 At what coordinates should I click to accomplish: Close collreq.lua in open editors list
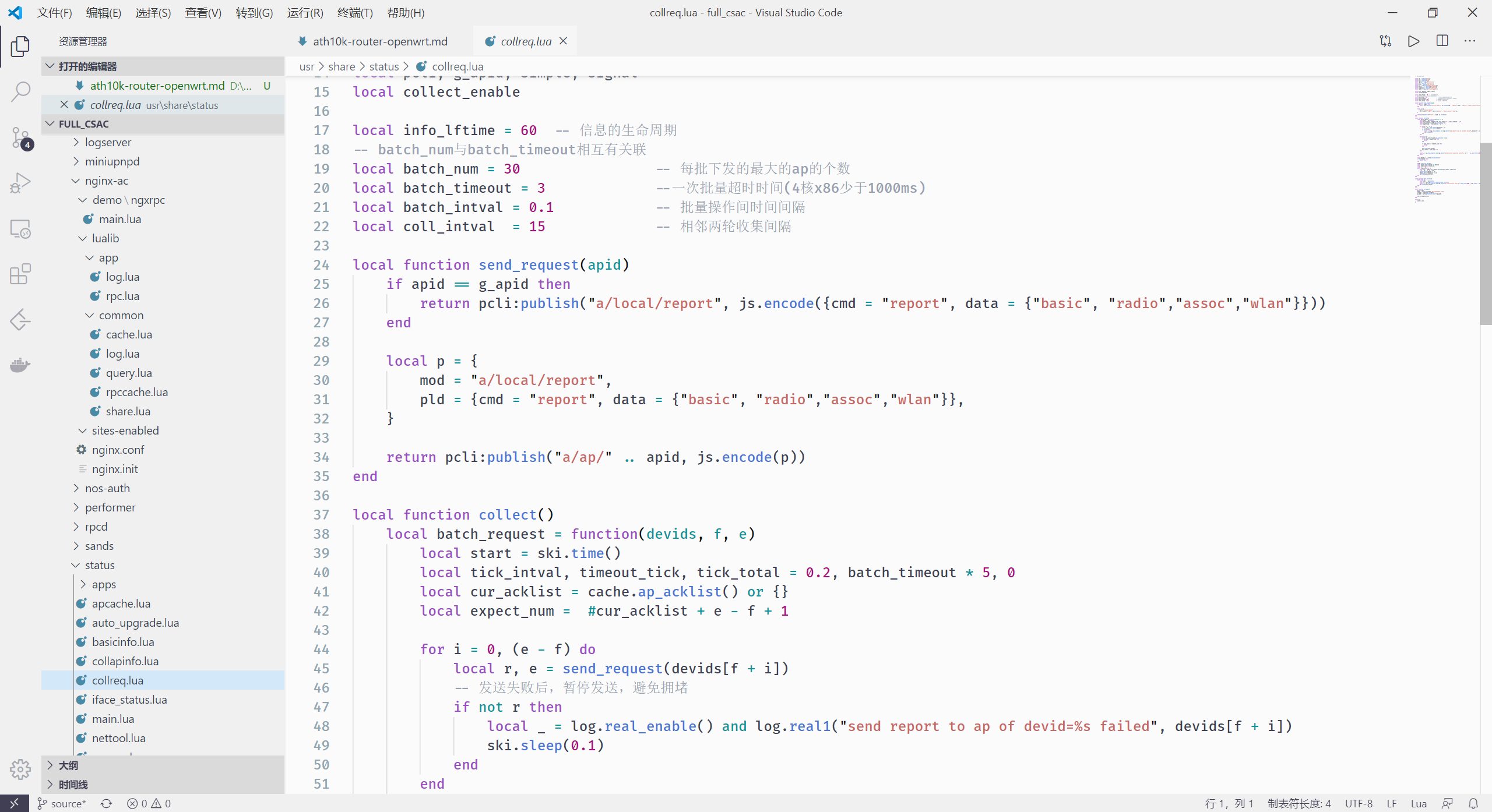(x=64, y=105)
